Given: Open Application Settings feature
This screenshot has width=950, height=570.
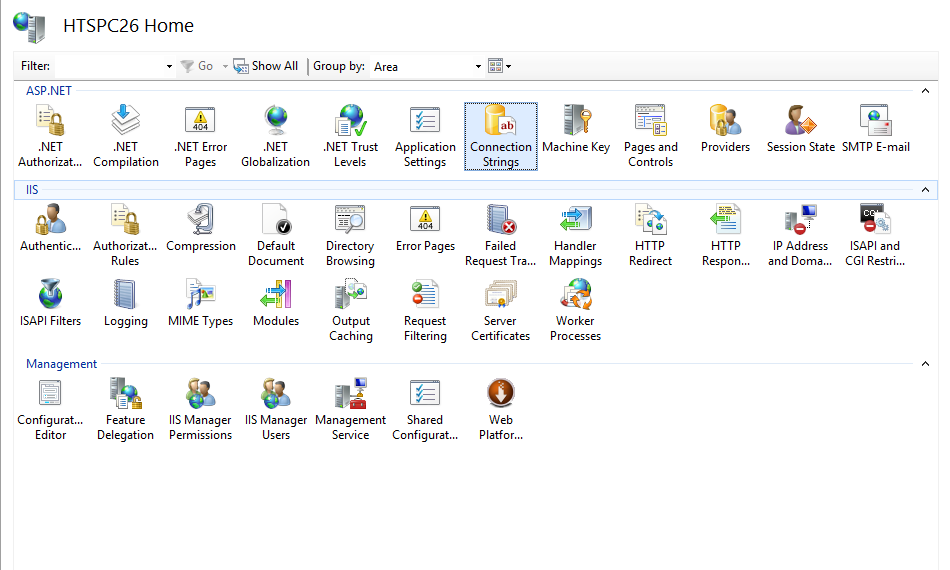Looking at the screenshot, I should click(x=425, y=136).
